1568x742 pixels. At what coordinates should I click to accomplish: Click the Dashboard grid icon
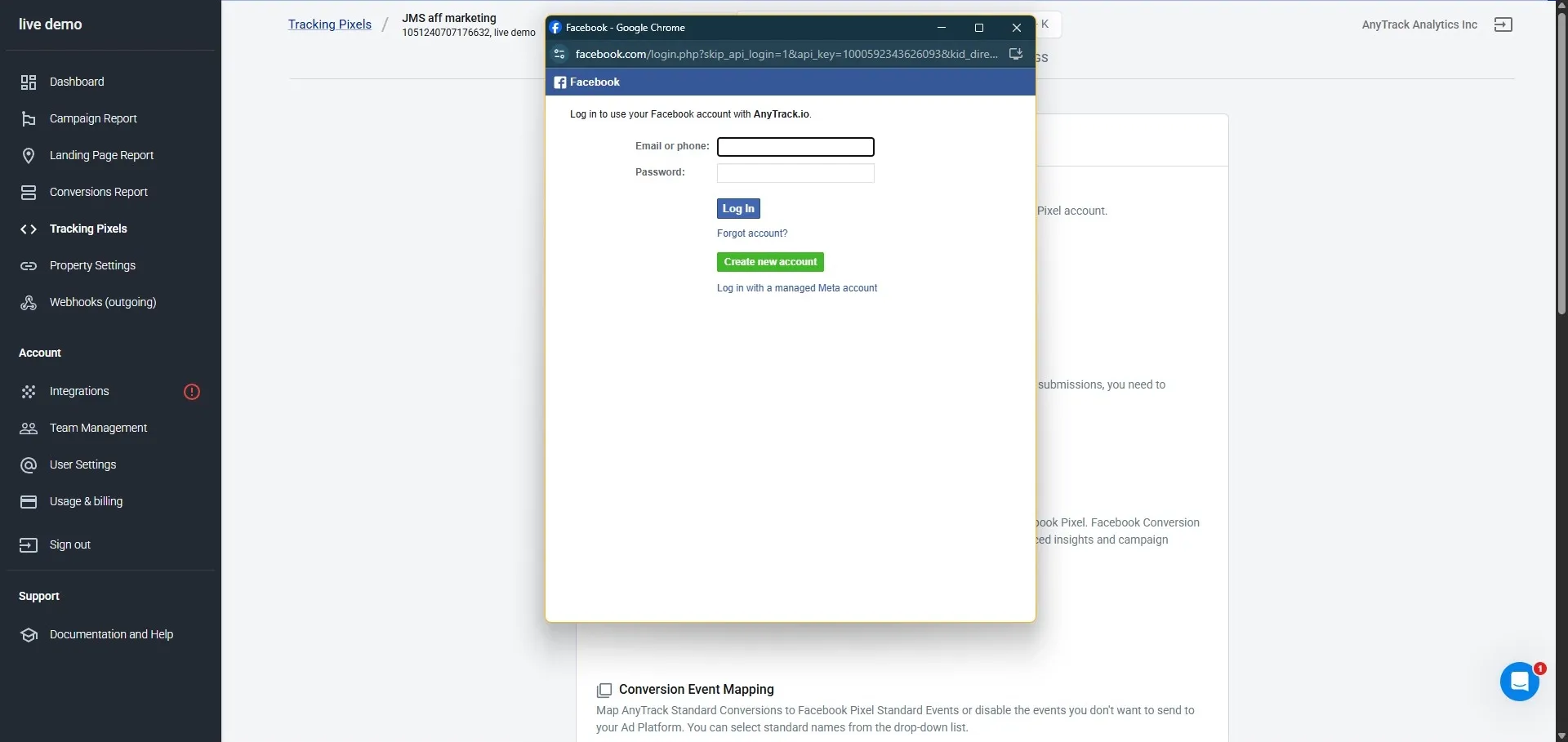(29, 82)
